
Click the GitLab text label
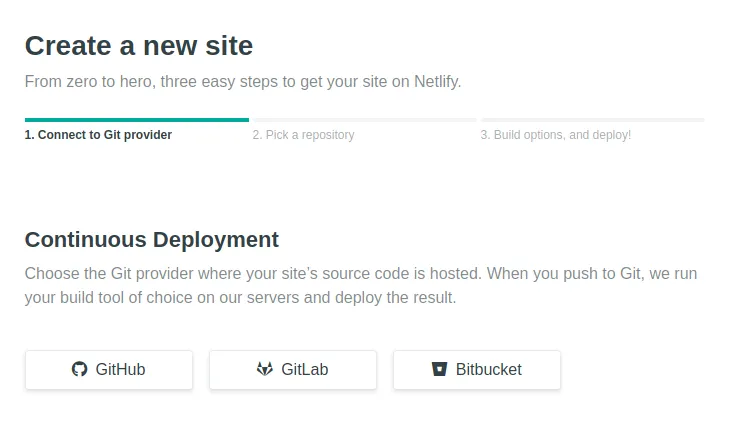coord(304,369)
